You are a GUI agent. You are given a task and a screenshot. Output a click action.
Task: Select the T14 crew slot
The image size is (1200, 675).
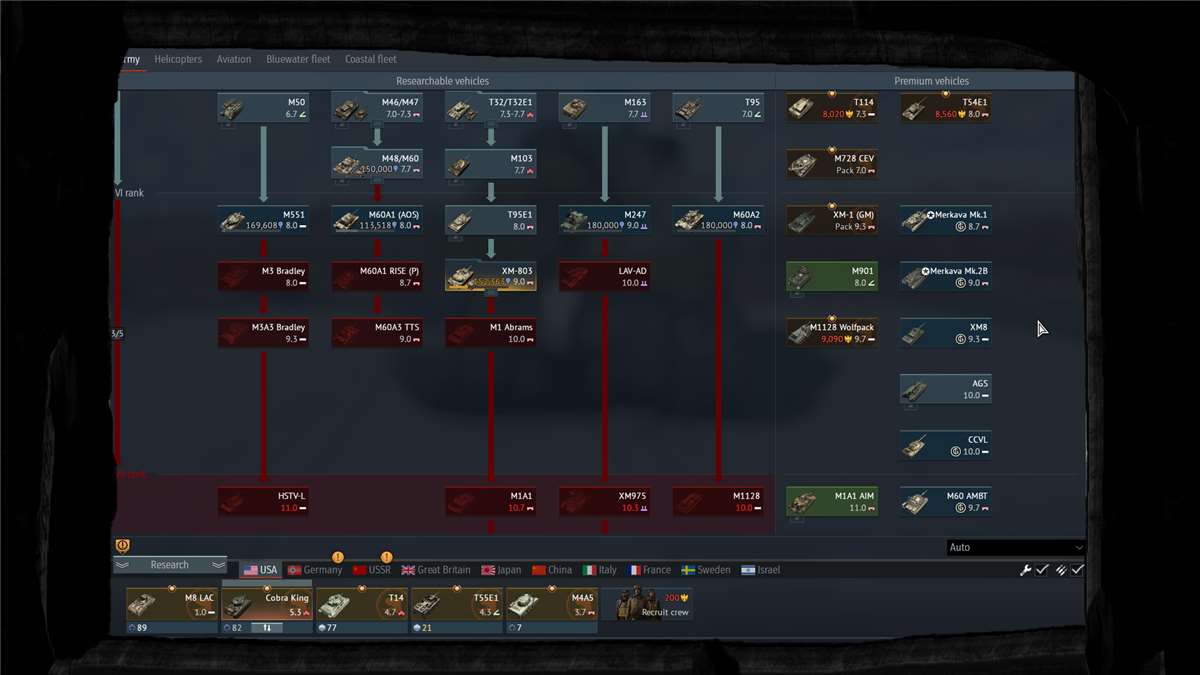[362, 604]
